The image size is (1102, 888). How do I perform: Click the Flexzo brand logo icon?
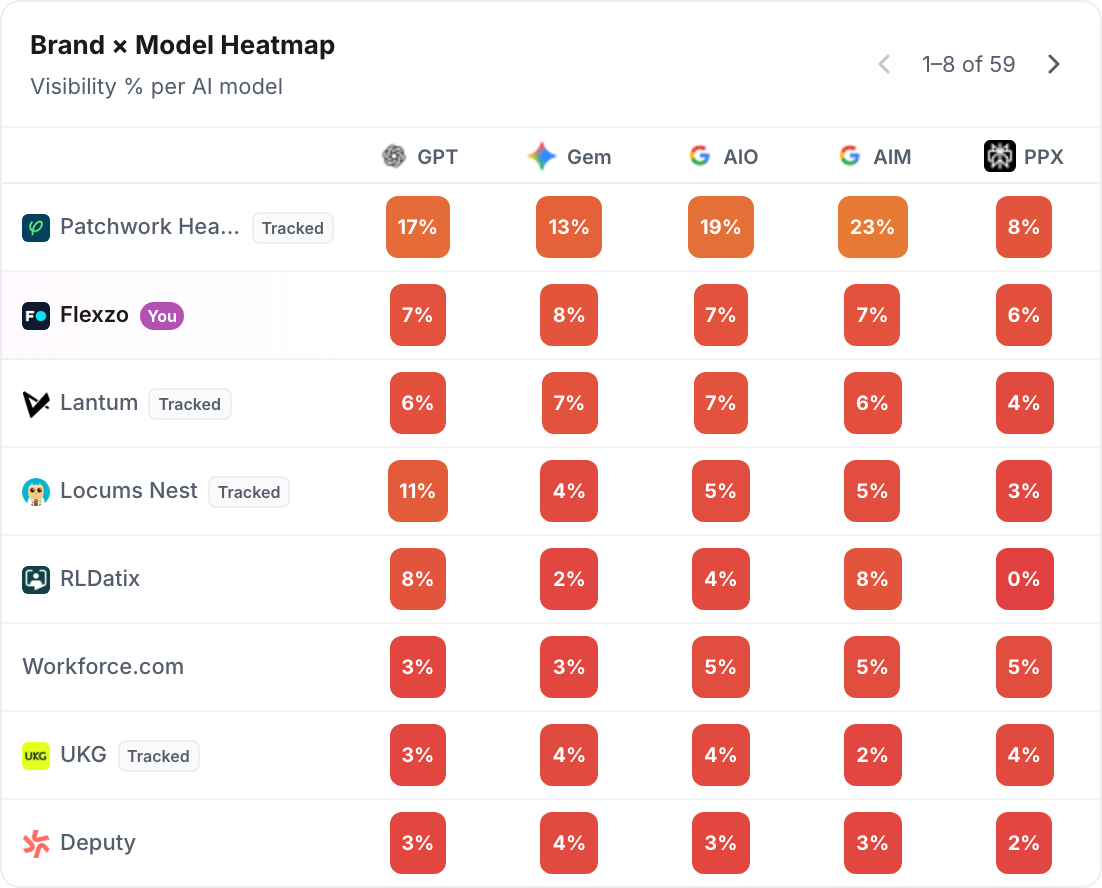36,315
